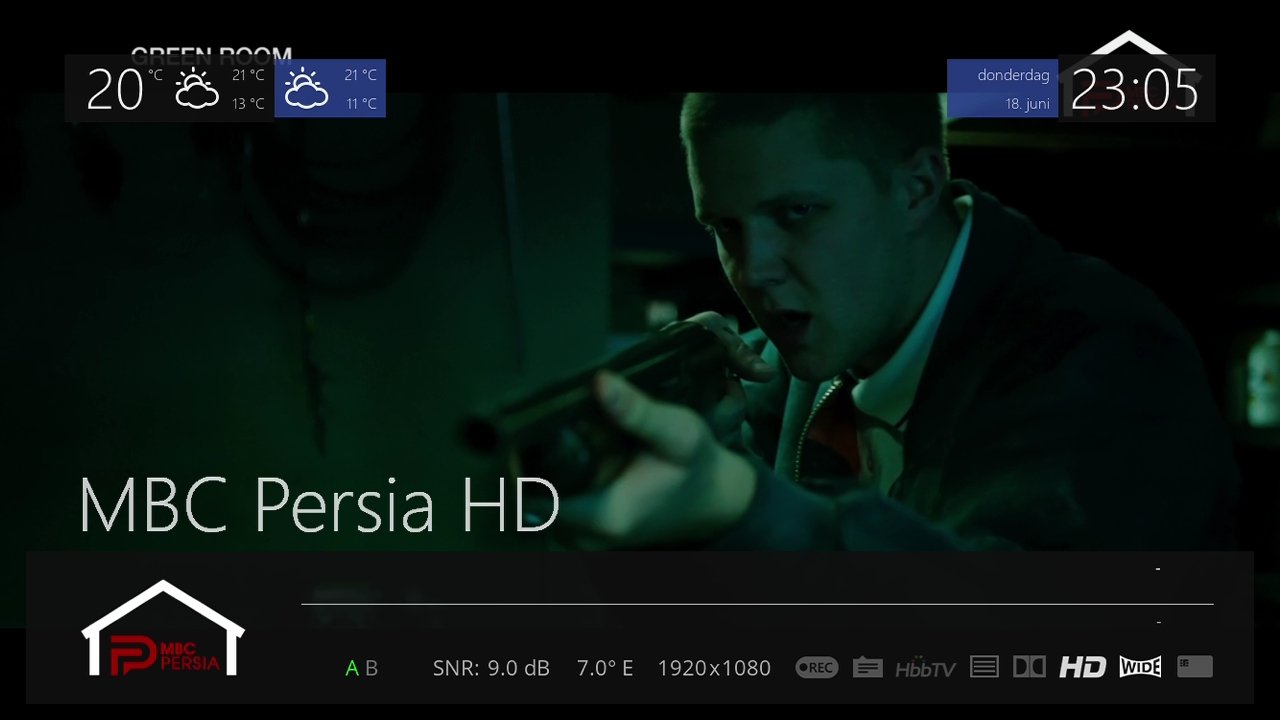This screenshot has height=720, width=1280.
Task: Select tuner A indicator
Action: point(352,668)
